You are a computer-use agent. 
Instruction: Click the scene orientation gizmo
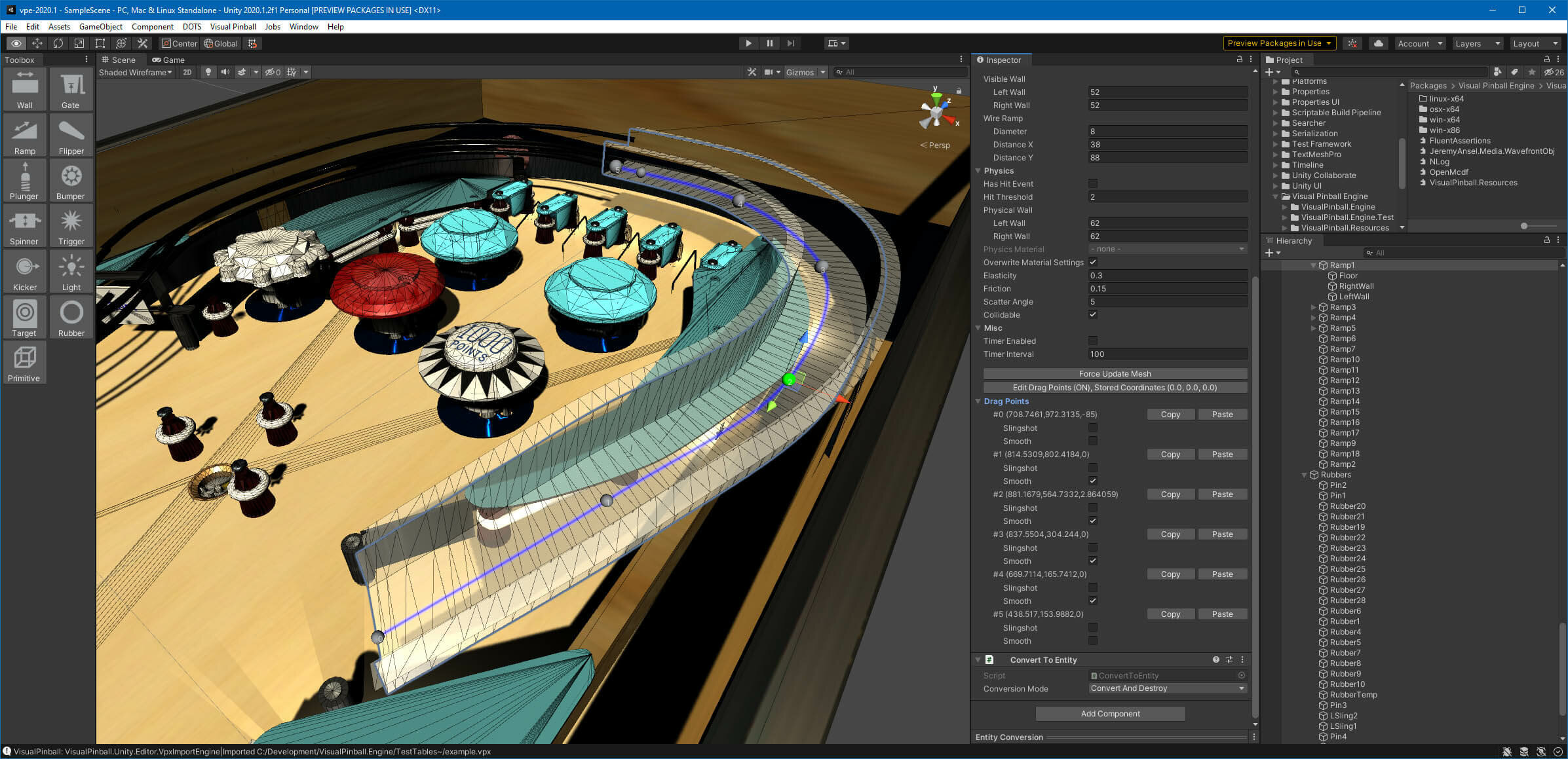coord(937,113)
